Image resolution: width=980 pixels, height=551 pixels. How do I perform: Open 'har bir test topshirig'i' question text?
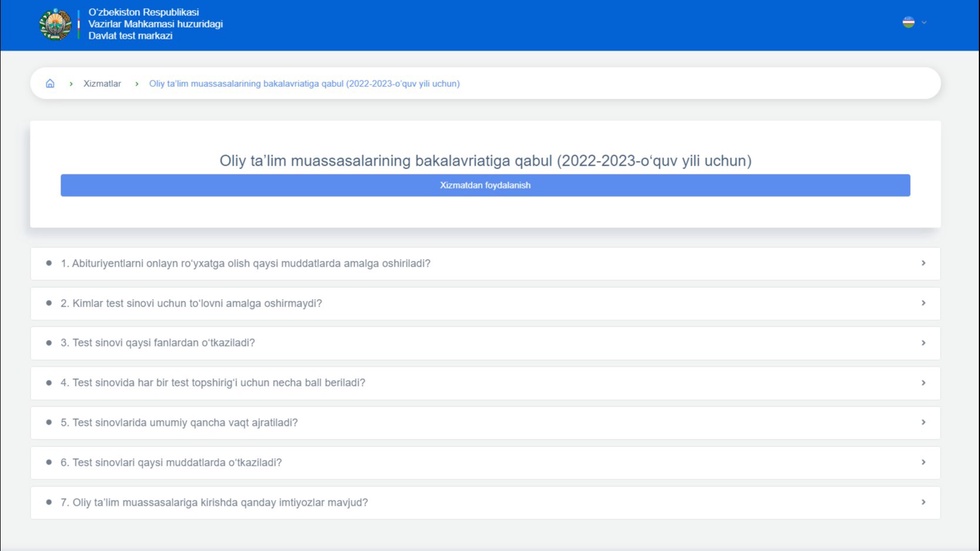[x=213, y=383]
